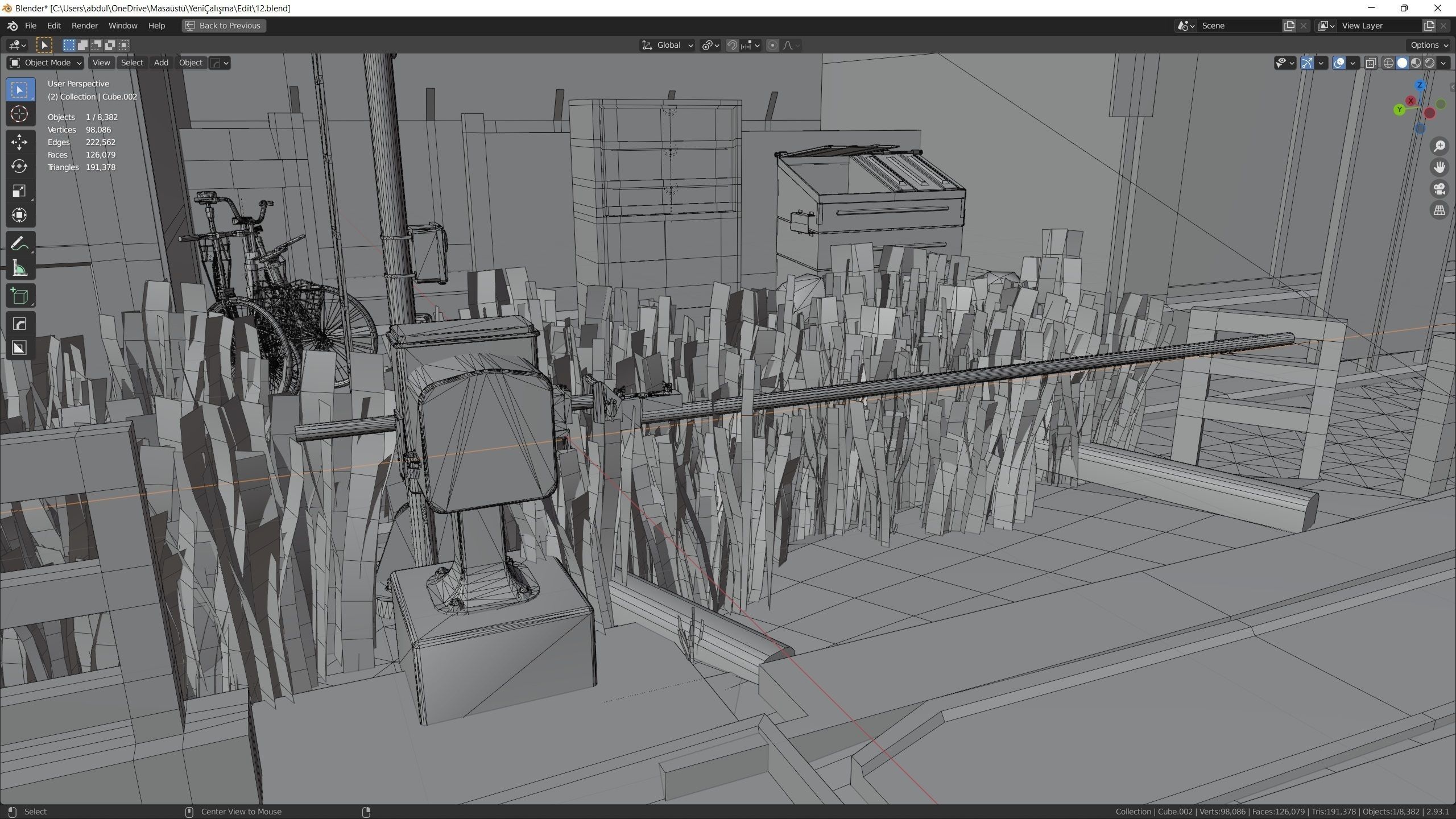The width and height of the screenshot is (1456, 819).
Task: Open the gizmo options arrow
Action: tap(1321, 63)
